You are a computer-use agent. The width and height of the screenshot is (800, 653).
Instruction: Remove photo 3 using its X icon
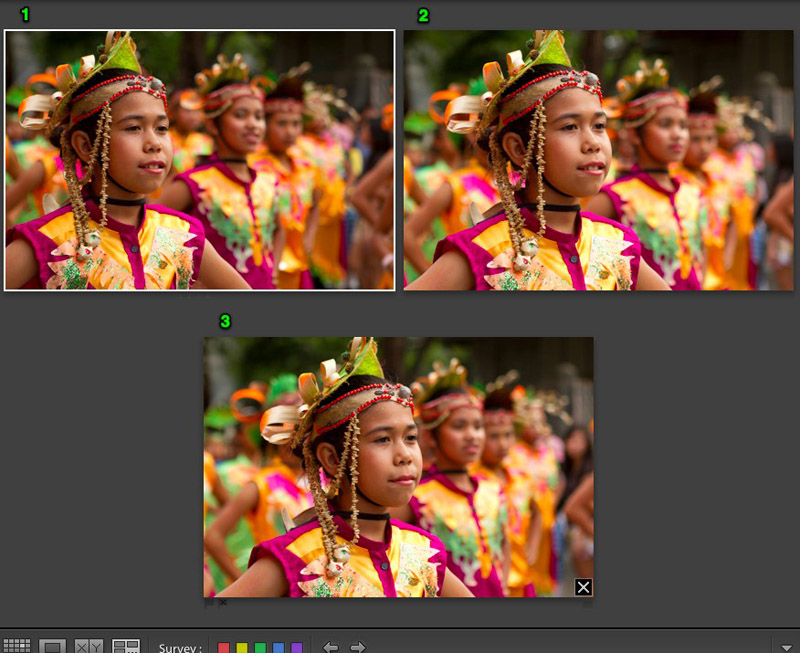583,589
